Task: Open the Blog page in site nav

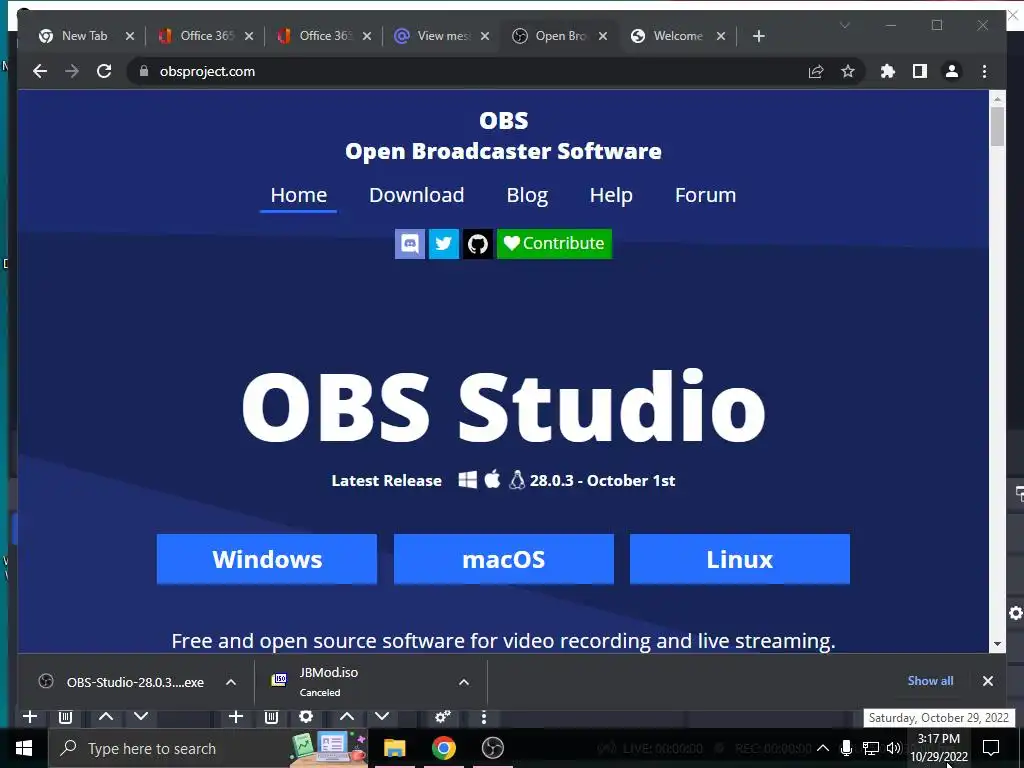Action: click(x=527, y=195)
